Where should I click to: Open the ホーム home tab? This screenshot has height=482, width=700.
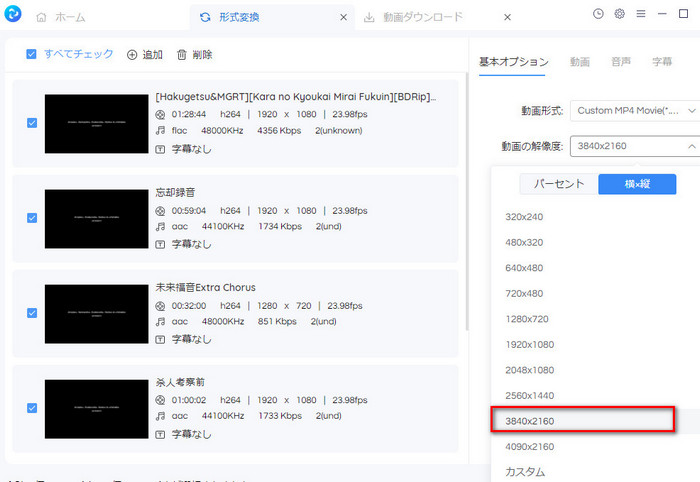click(61, 17)
